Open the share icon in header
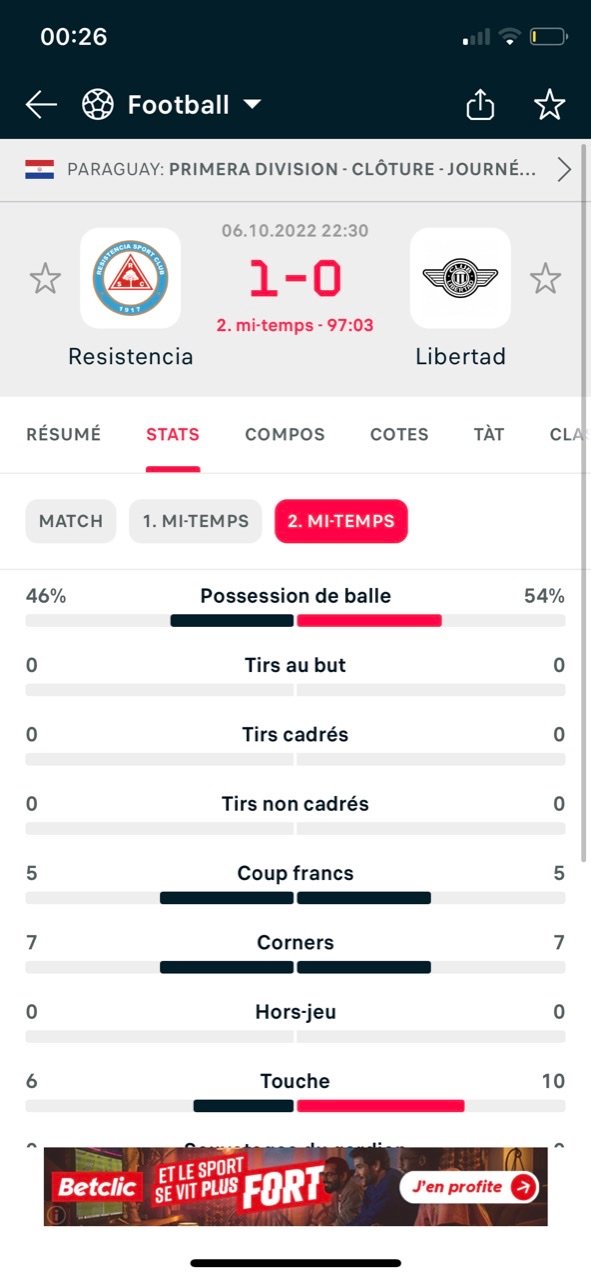591x1280 pixels. 480,104
